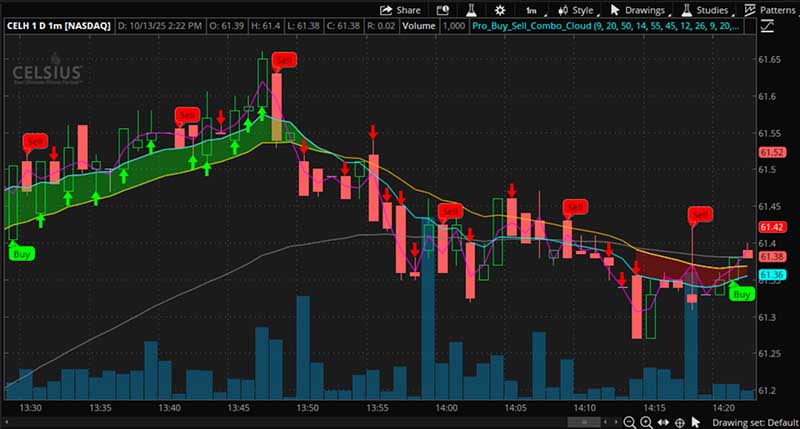Expand the Drawings menu
Viewport: 800px width, 429px height.
pos(637,10)
